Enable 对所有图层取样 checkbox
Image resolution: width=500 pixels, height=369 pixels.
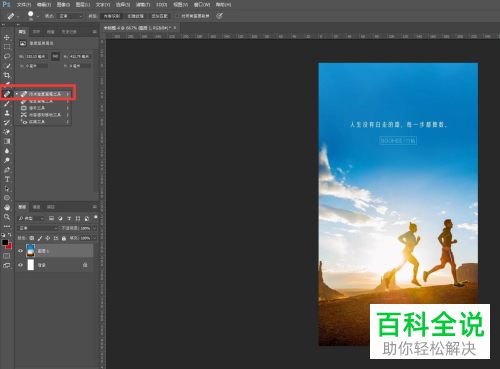coord(177,16)
